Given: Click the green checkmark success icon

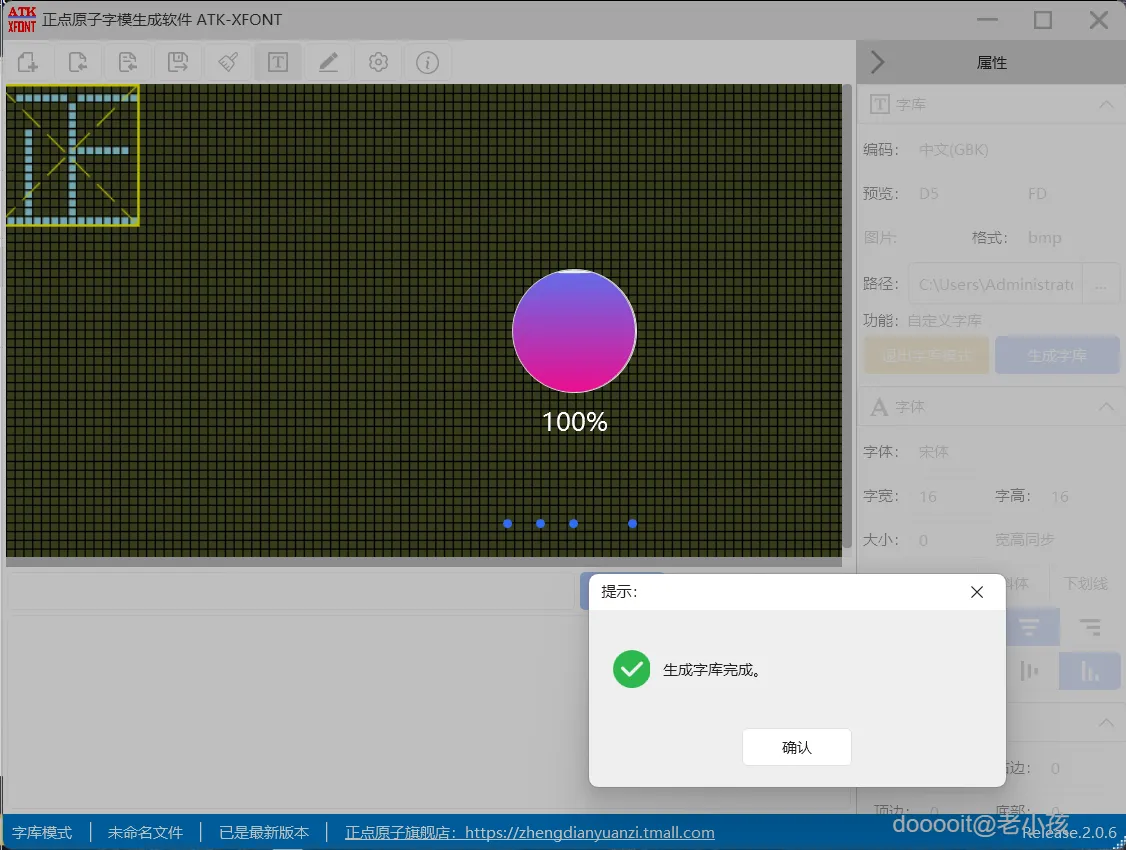Looking at the screenshot, I should (x=632, y=669).
